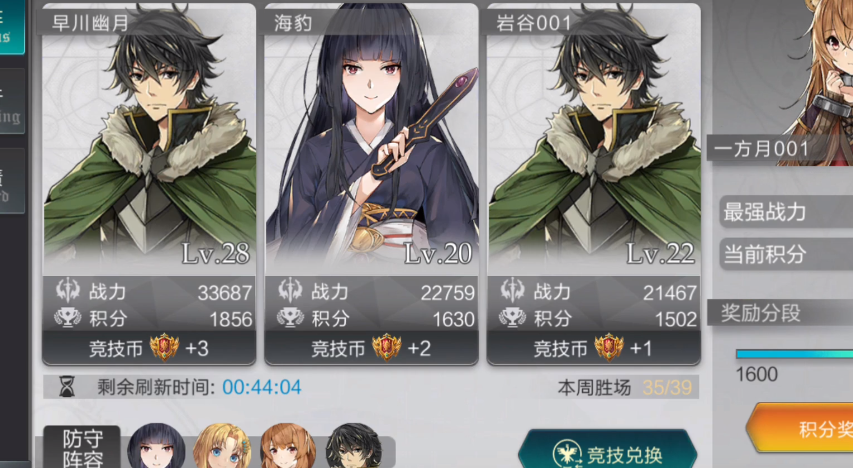Viewport: 853px width, 468px height.
Task: Open the 竞技兑换 exchange button
Action: (x=607, y=449)
